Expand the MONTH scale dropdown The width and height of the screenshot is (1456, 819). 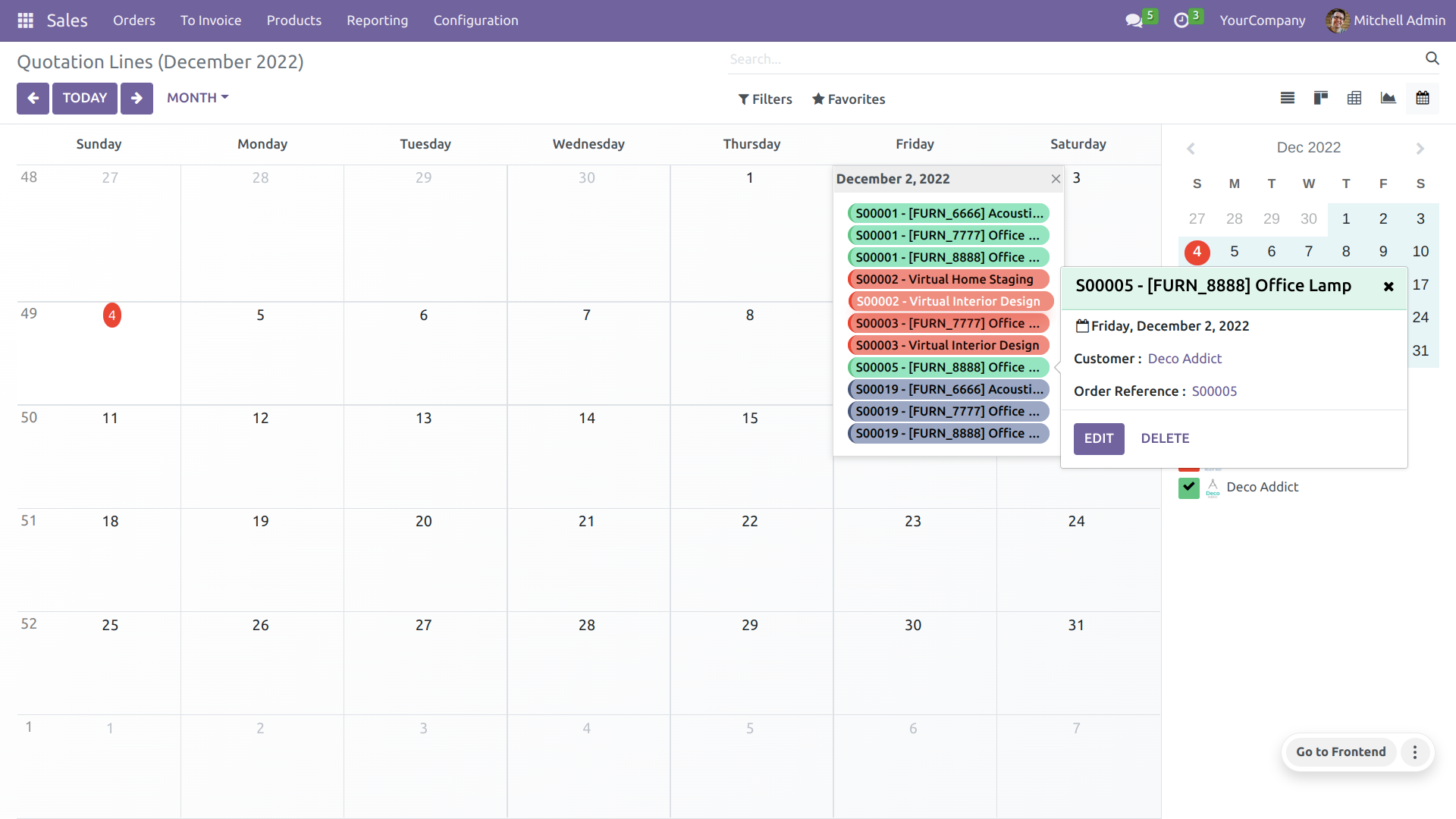197,98
